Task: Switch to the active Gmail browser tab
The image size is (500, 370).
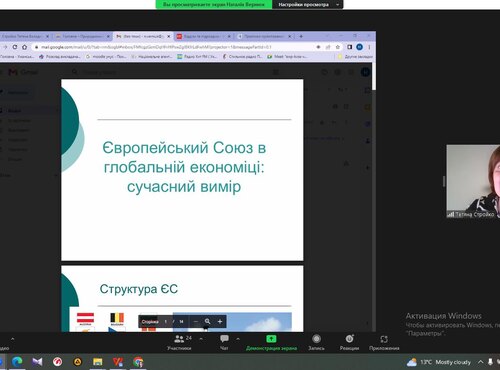Action: click(x=143, y=36)
